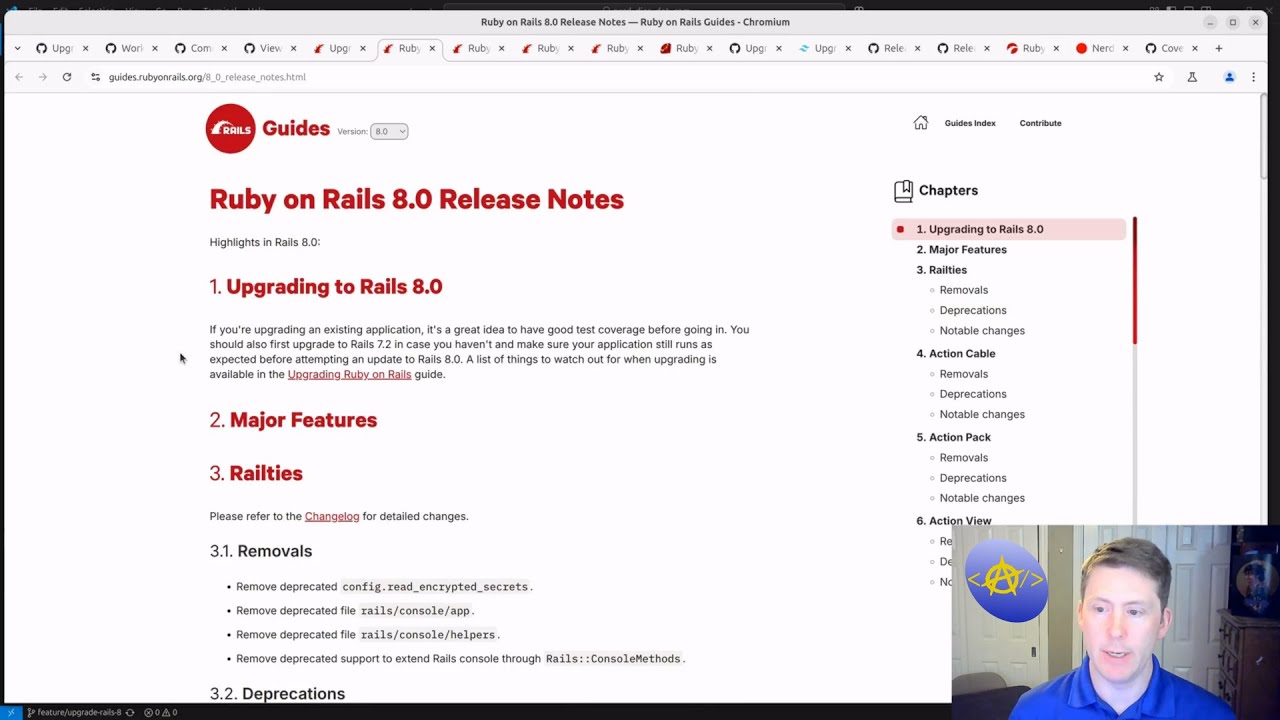The image size is (1280, 720).
Task: Jump to '2. Major Features' in Chapters
Action: coord(962,249)
